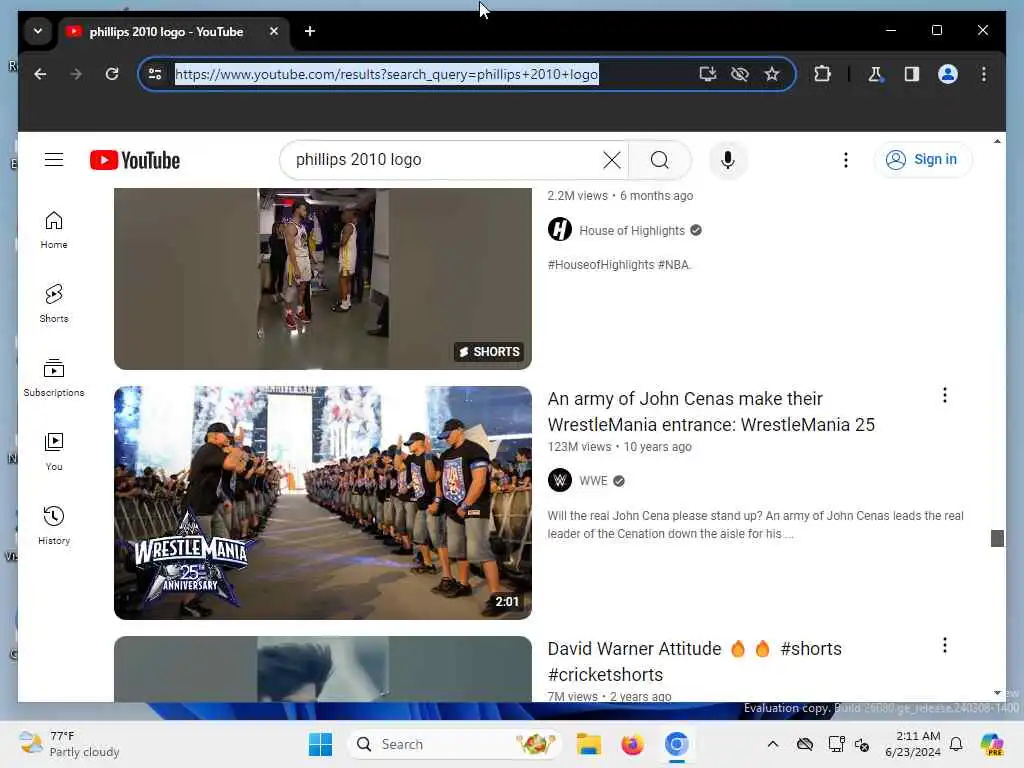Click the scrollbar down arrow
Viewport: 1024px width, 768px height.
tap(997, 692)
